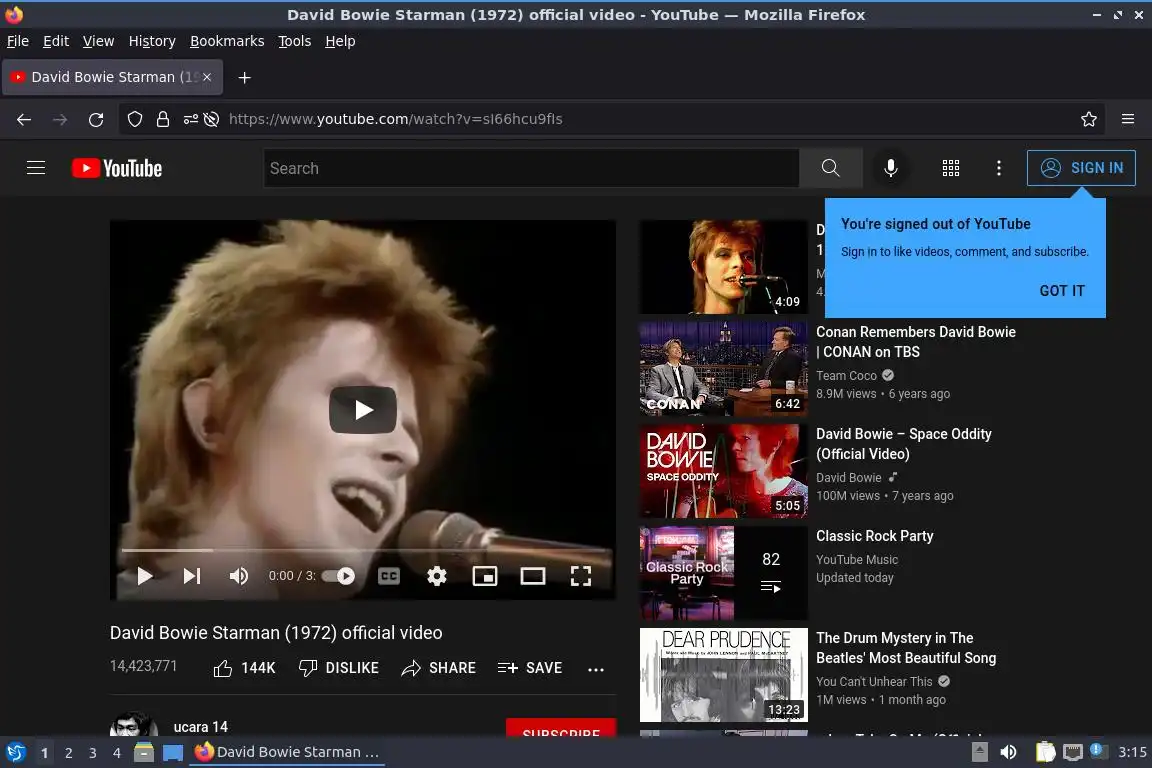
Task: Open the Tools menu
Action: 295,41
